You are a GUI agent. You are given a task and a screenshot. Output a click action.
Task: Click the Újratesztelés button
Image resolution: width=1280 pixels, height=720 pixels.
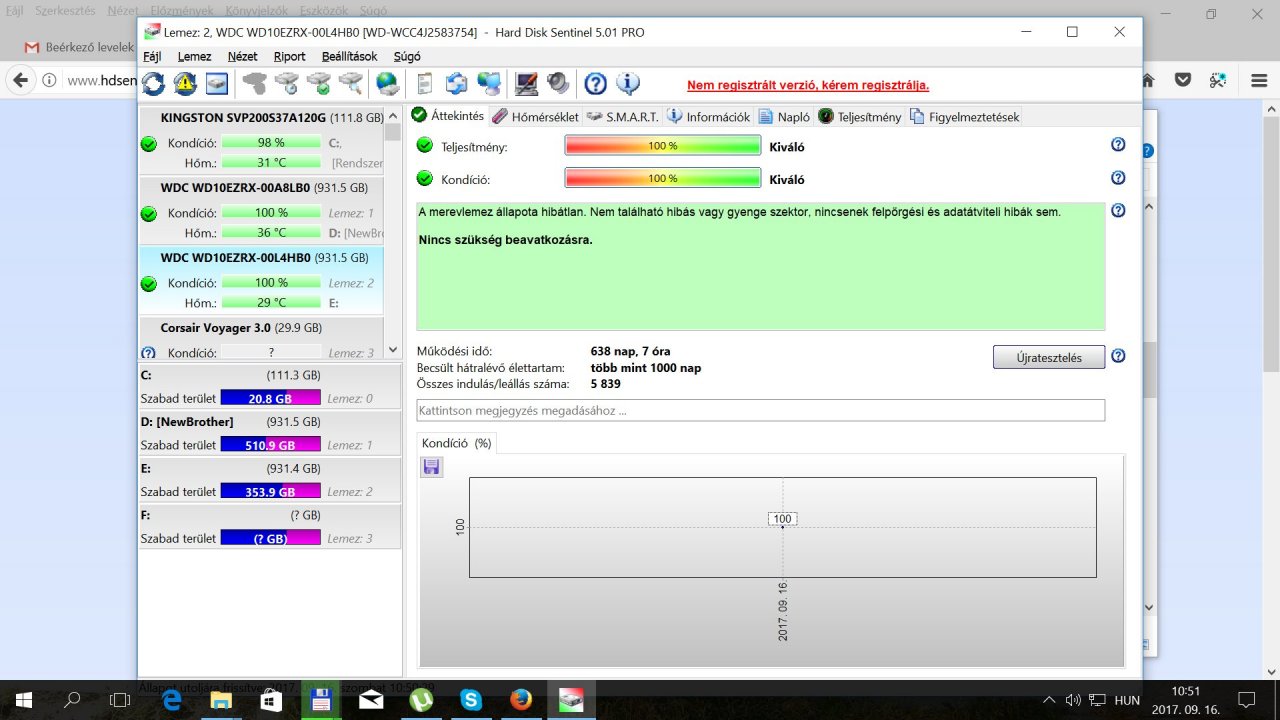(x=1049, y=357)
